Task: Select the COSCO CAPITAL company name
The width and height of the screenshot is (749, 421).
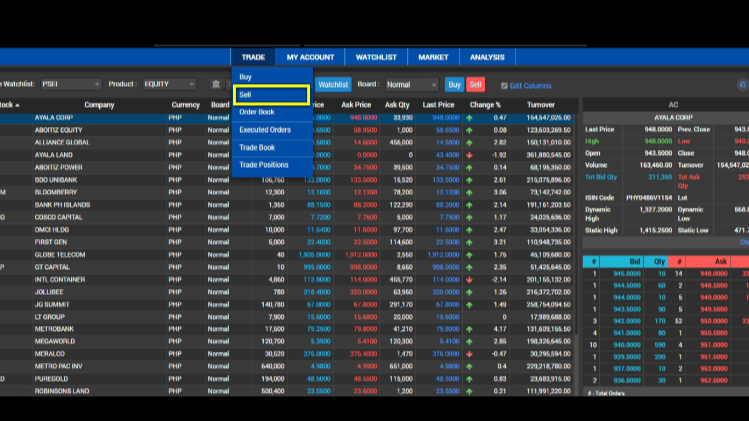Action: click(58, 217)
